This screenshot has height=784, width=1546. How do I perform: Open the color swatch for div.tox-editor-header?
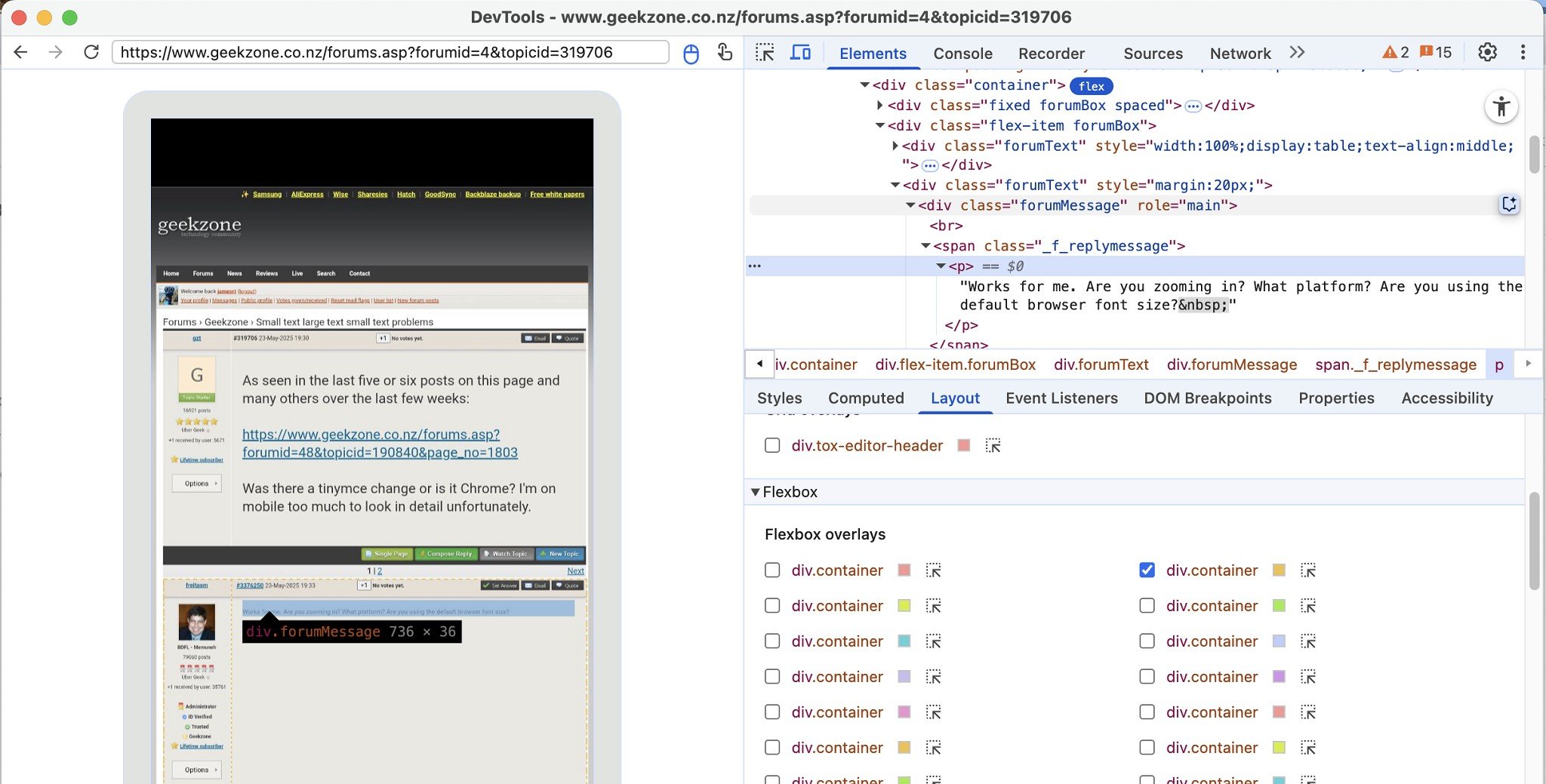click(x=963, y=445)
